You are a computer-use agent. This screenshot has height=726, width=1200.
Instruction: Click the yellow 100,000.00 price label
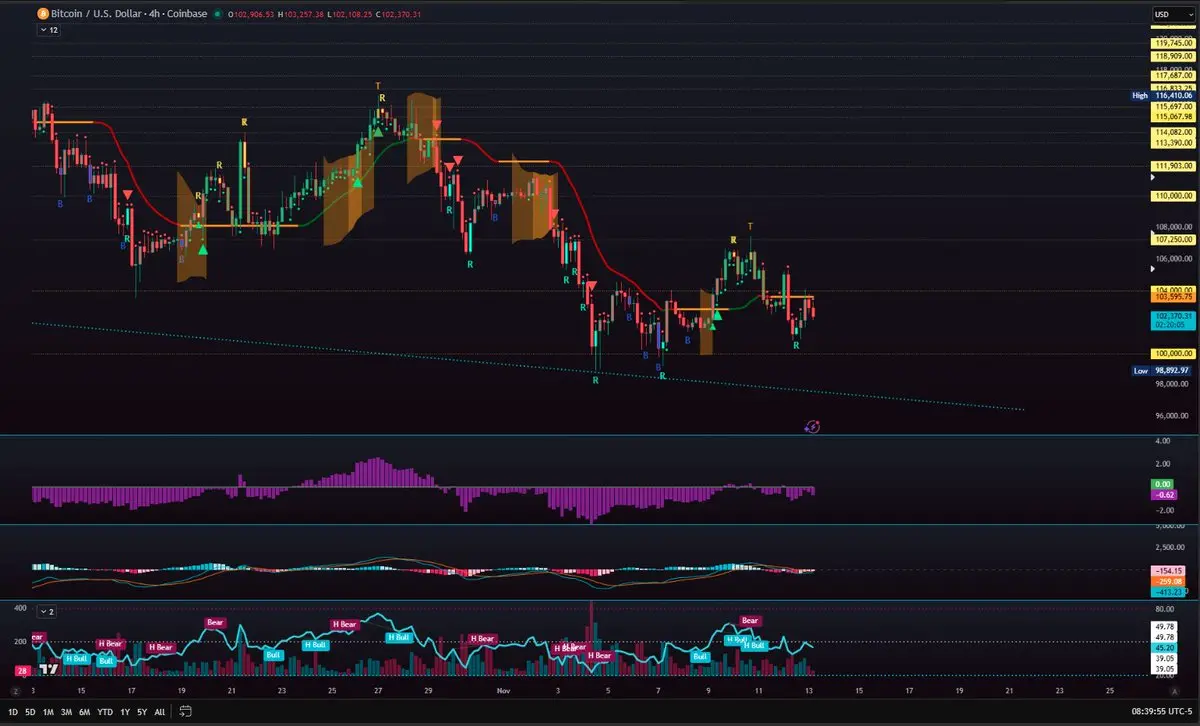(1172, 353)
